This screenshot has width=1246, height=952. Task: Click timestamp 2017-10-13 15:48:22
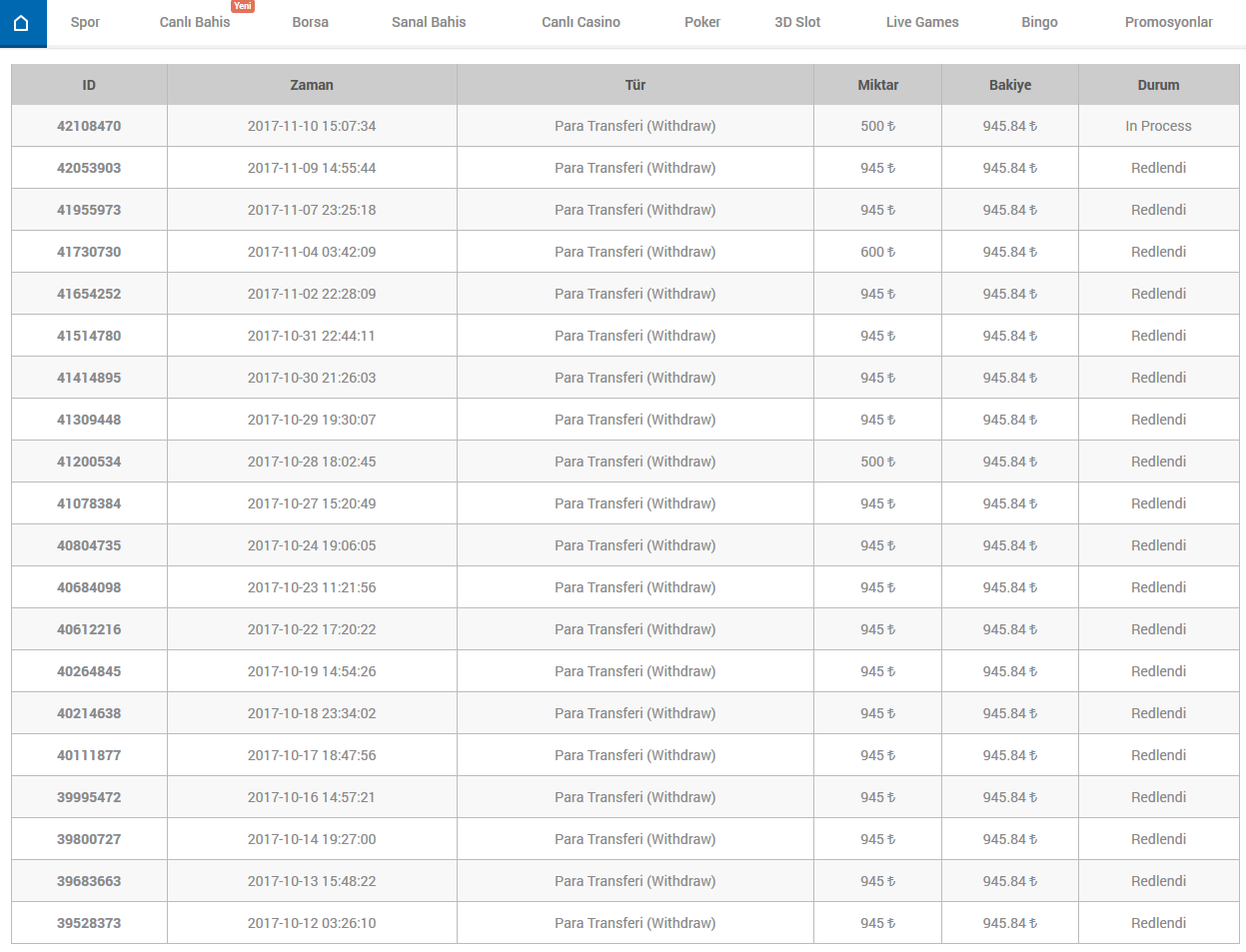[312, 881]
